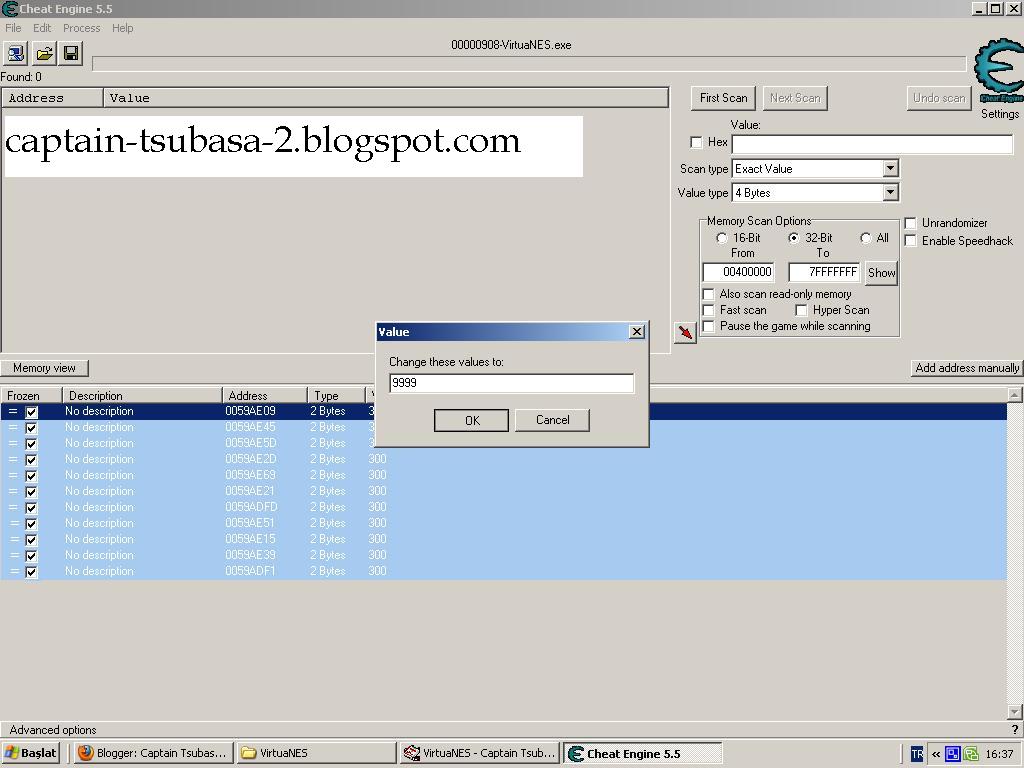
Task: Click the freeze equals sign for 0059AE45
Action: pos(13,427)
